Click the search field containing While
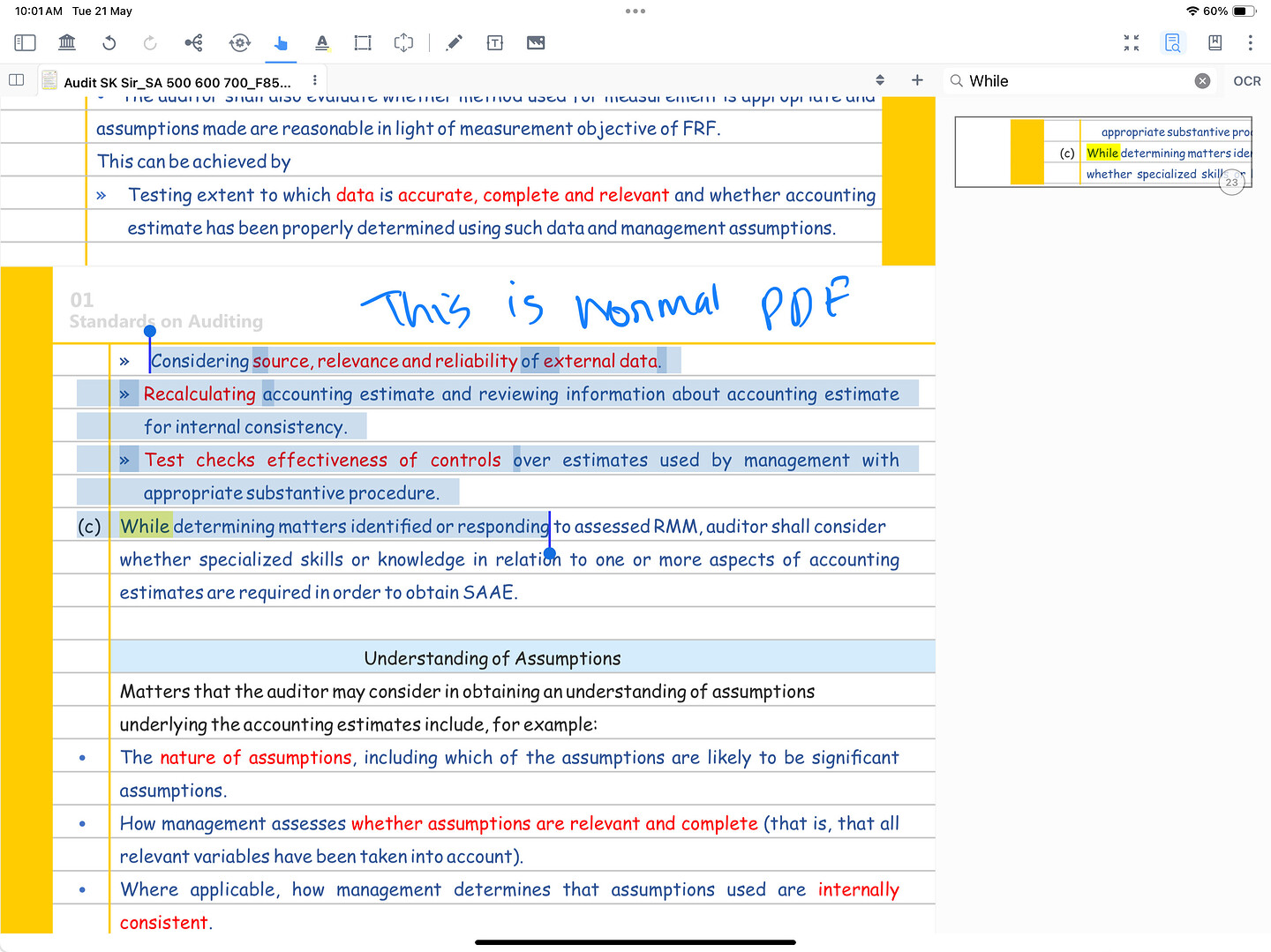The width and height of the screenshot is (1271, 952). 1079,81
